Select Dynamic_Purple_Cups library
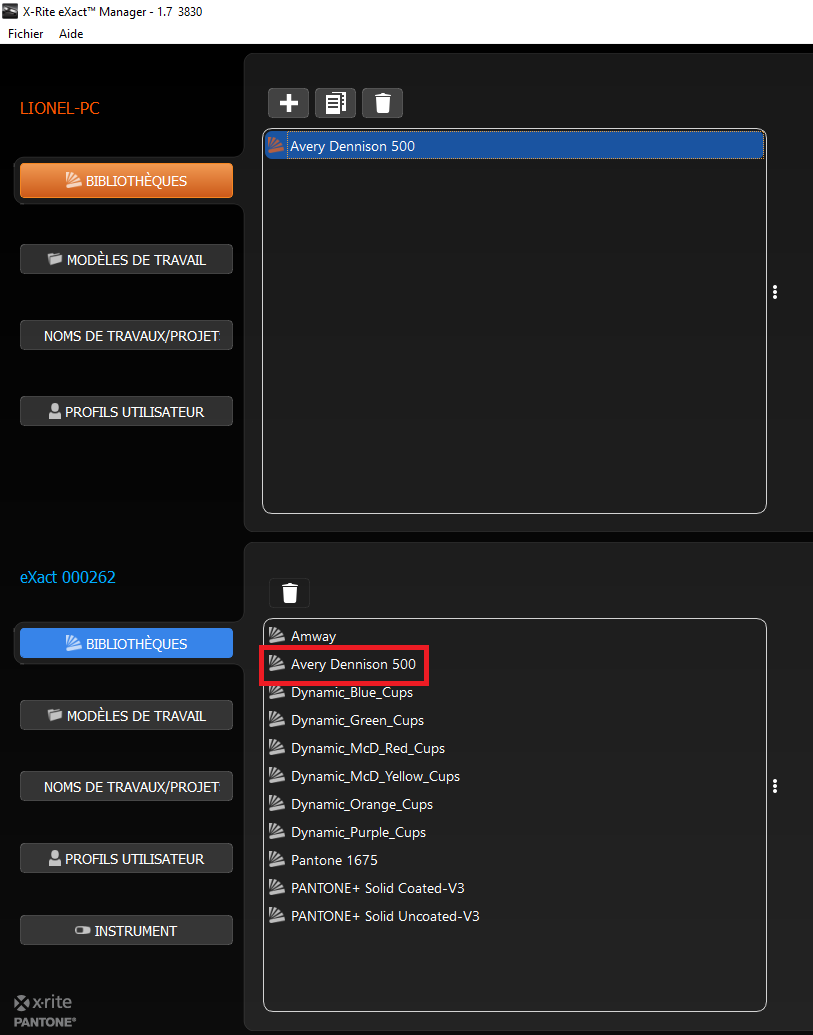Image resolution: width=813 pixels, height=1035 pixels. pyautogui.click(x=515, y=832)
